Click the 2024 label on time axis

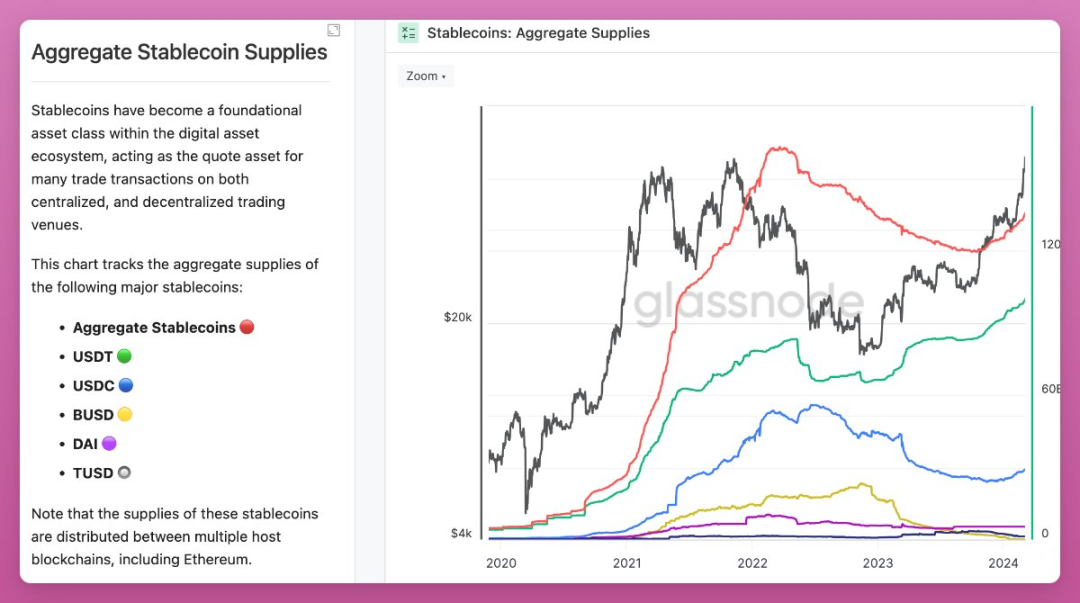pyautogui.click(x=1003, y=563)
